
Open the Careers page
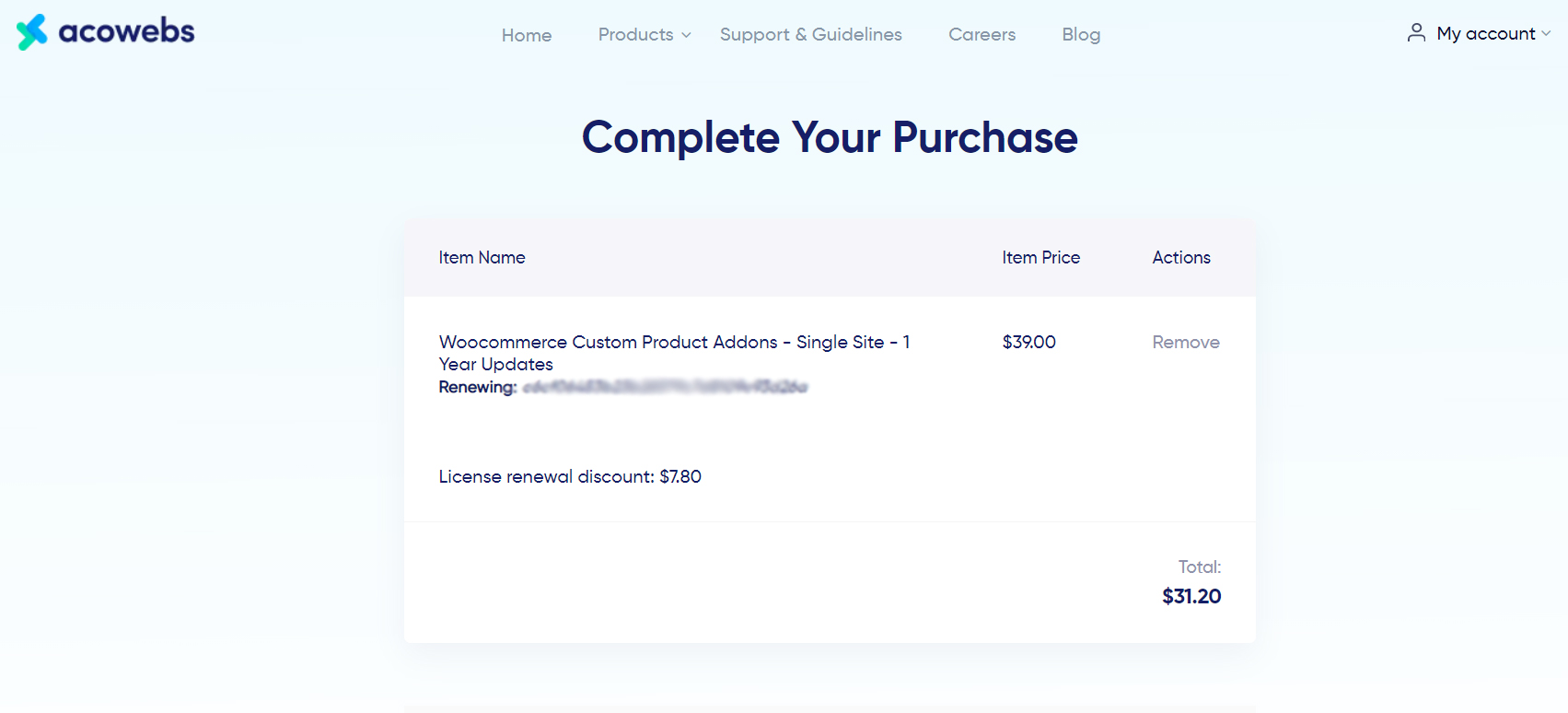982,34
